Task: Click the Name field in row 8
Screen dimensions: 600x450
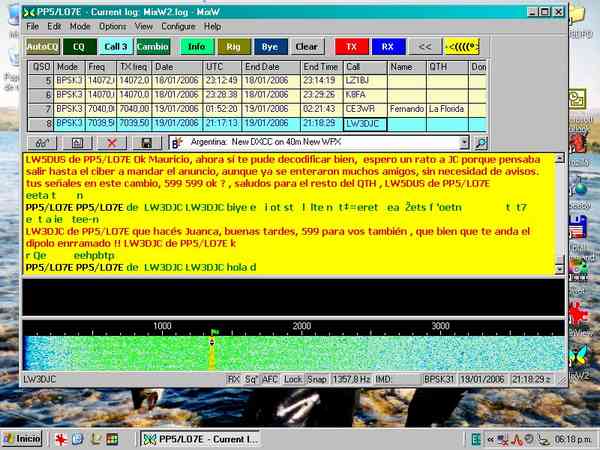Action: click(x=407, y=124)
